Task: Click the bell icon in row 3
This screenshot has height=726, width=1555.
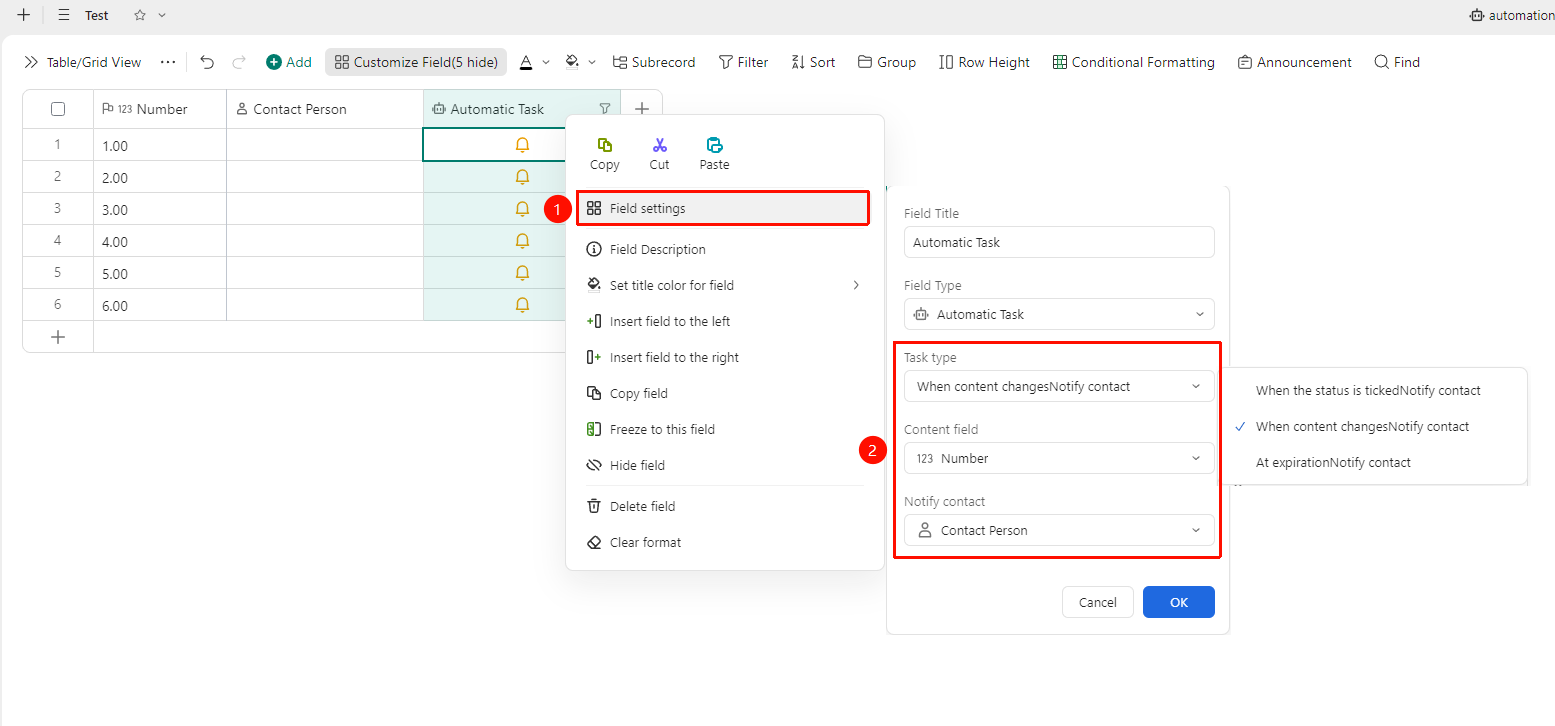Action: (522, 209)
